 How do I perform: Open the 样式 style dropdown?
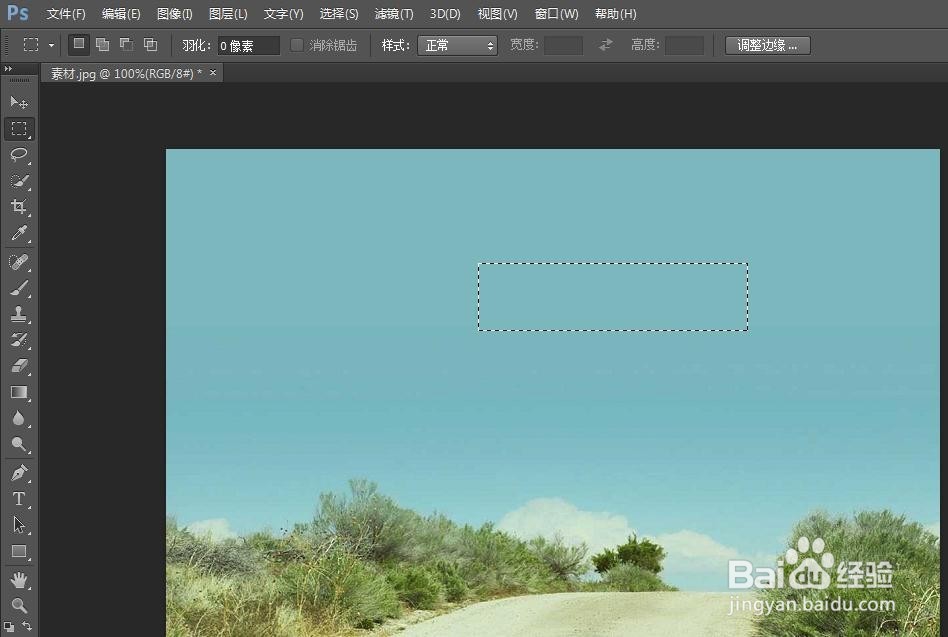(x=457, y=45)
